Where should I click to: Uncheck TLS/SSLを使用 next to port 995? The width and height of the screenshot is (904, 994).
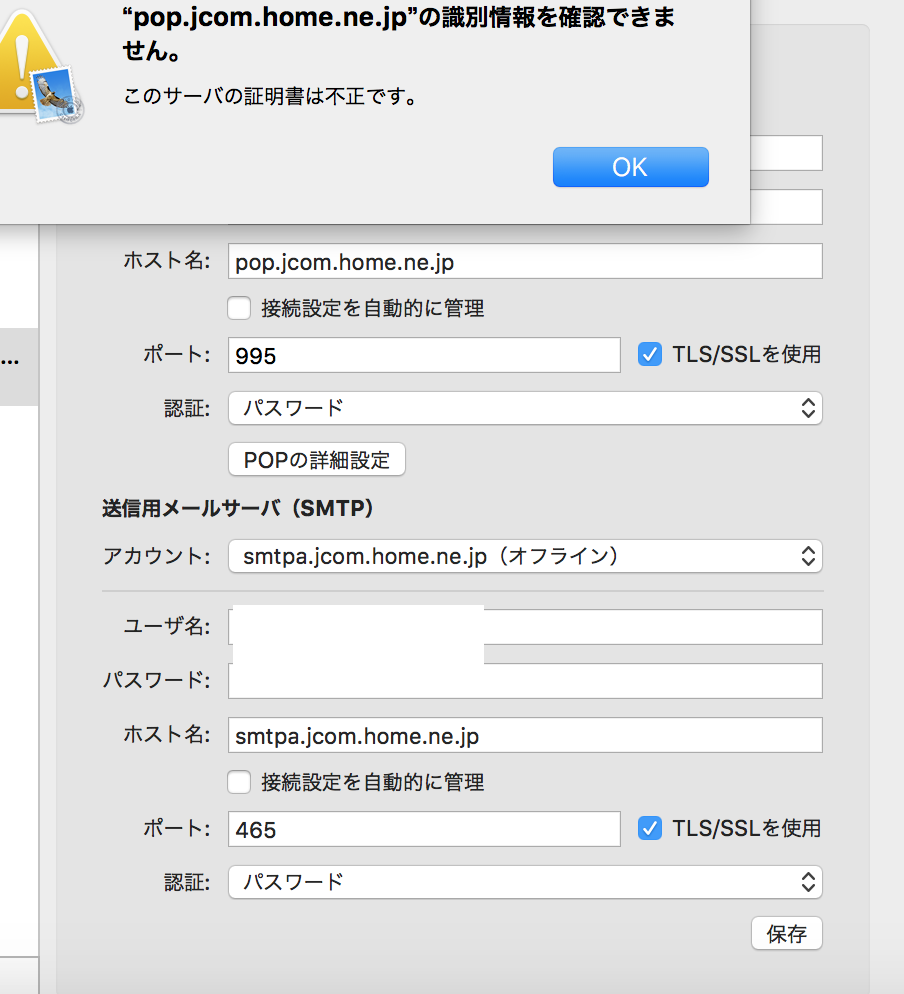point(650,354)
